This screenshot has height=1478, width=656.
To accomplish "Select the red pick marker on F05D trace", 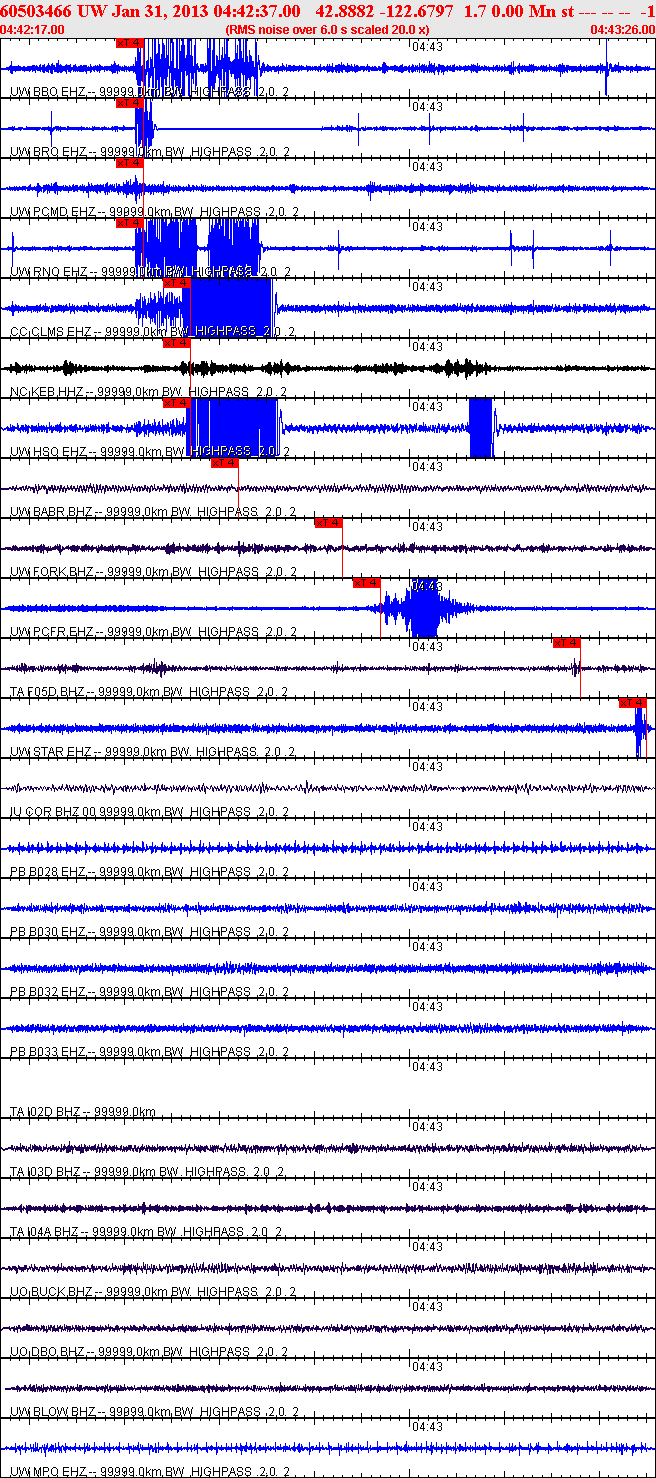I will pyautogui.click(x=567, y=643).
